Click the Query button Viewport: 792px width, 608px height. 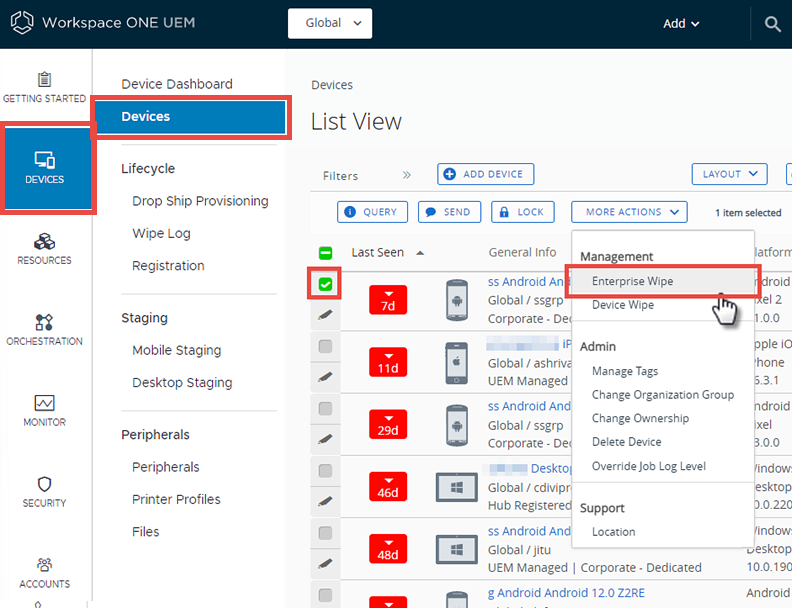pos(372,212)
